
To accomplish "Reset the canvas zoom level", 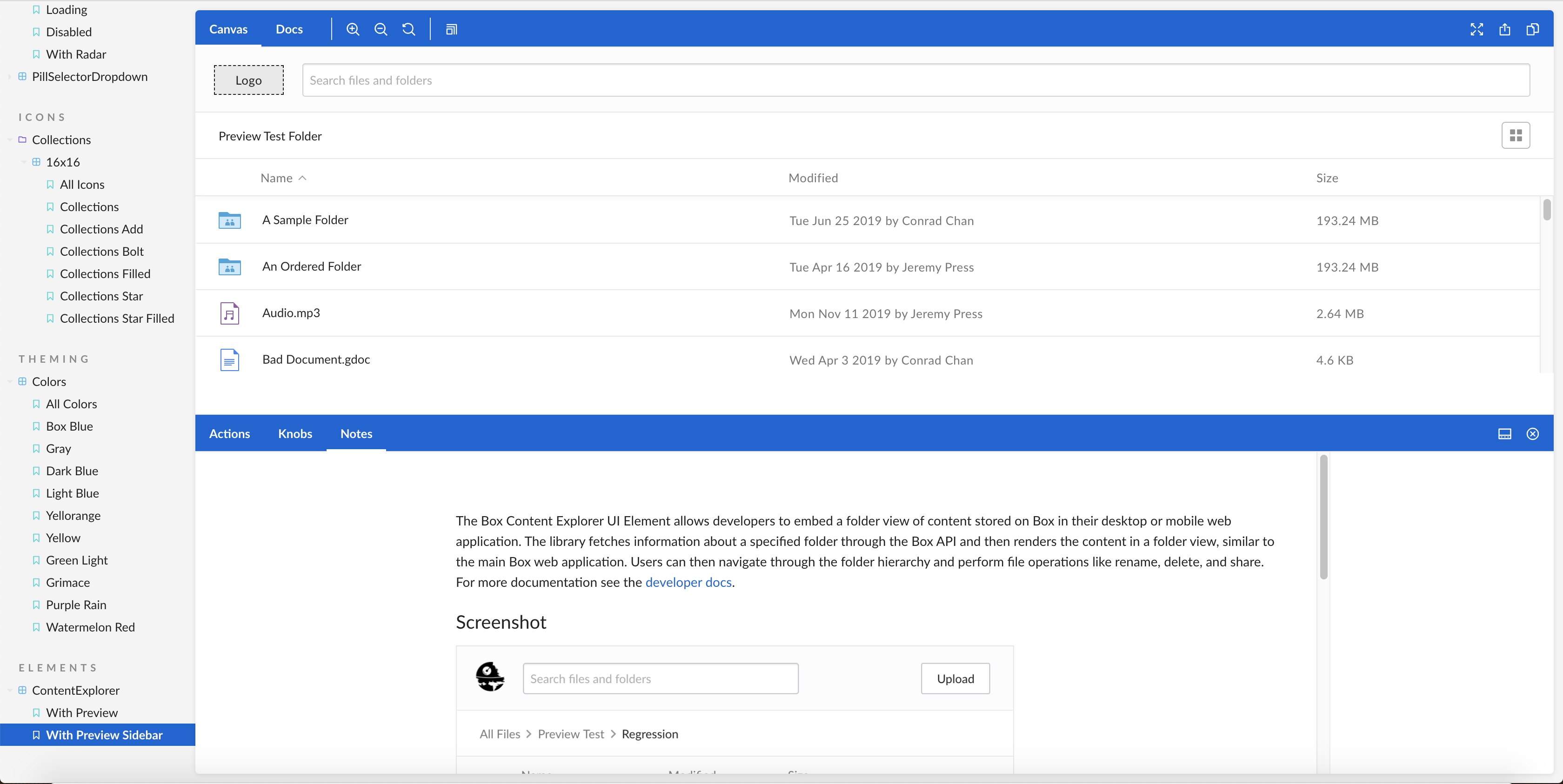I will (x=409, y=28).
